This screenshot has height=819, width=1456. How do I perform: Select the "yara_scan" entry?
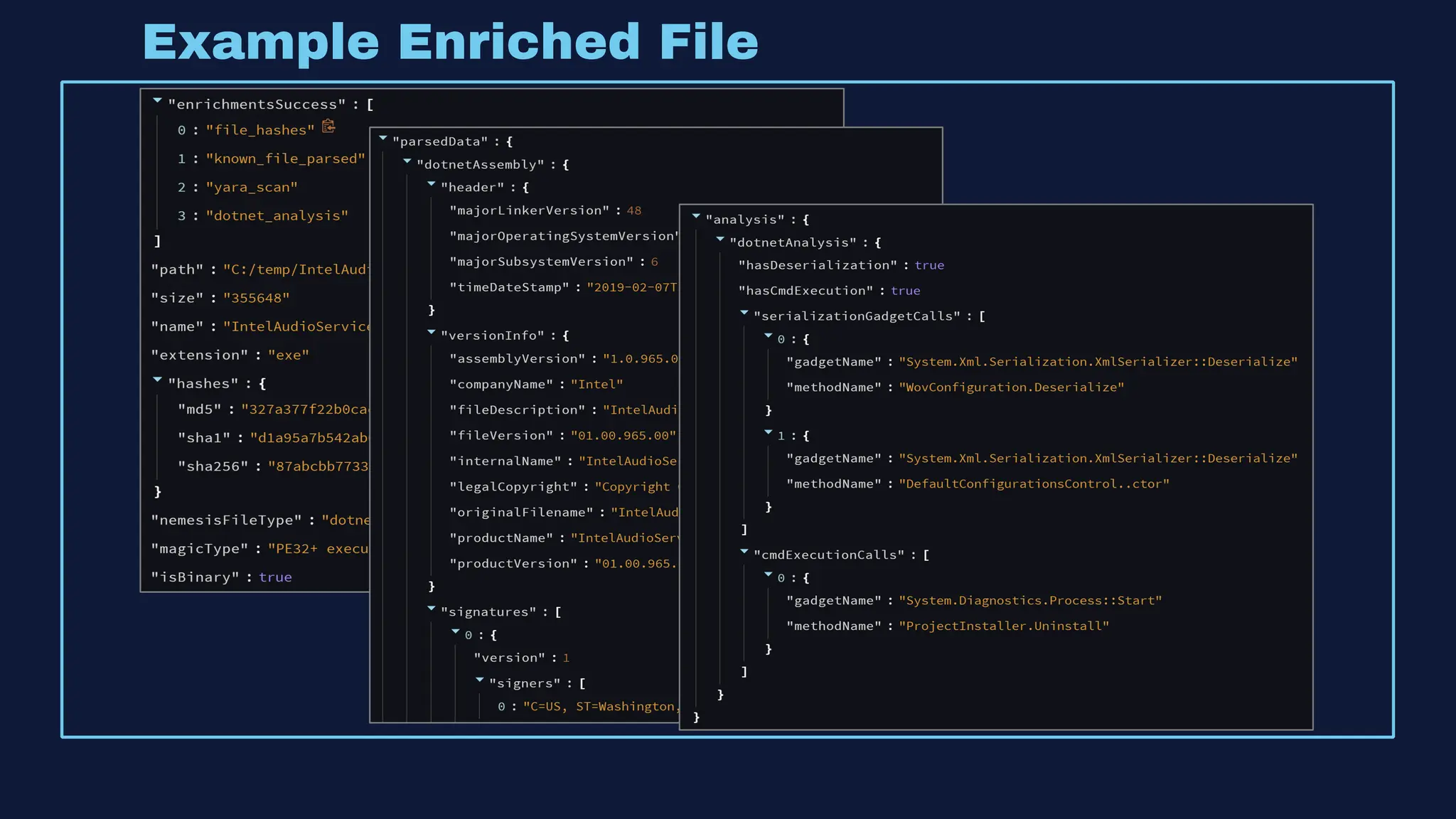tap(252, 187)
